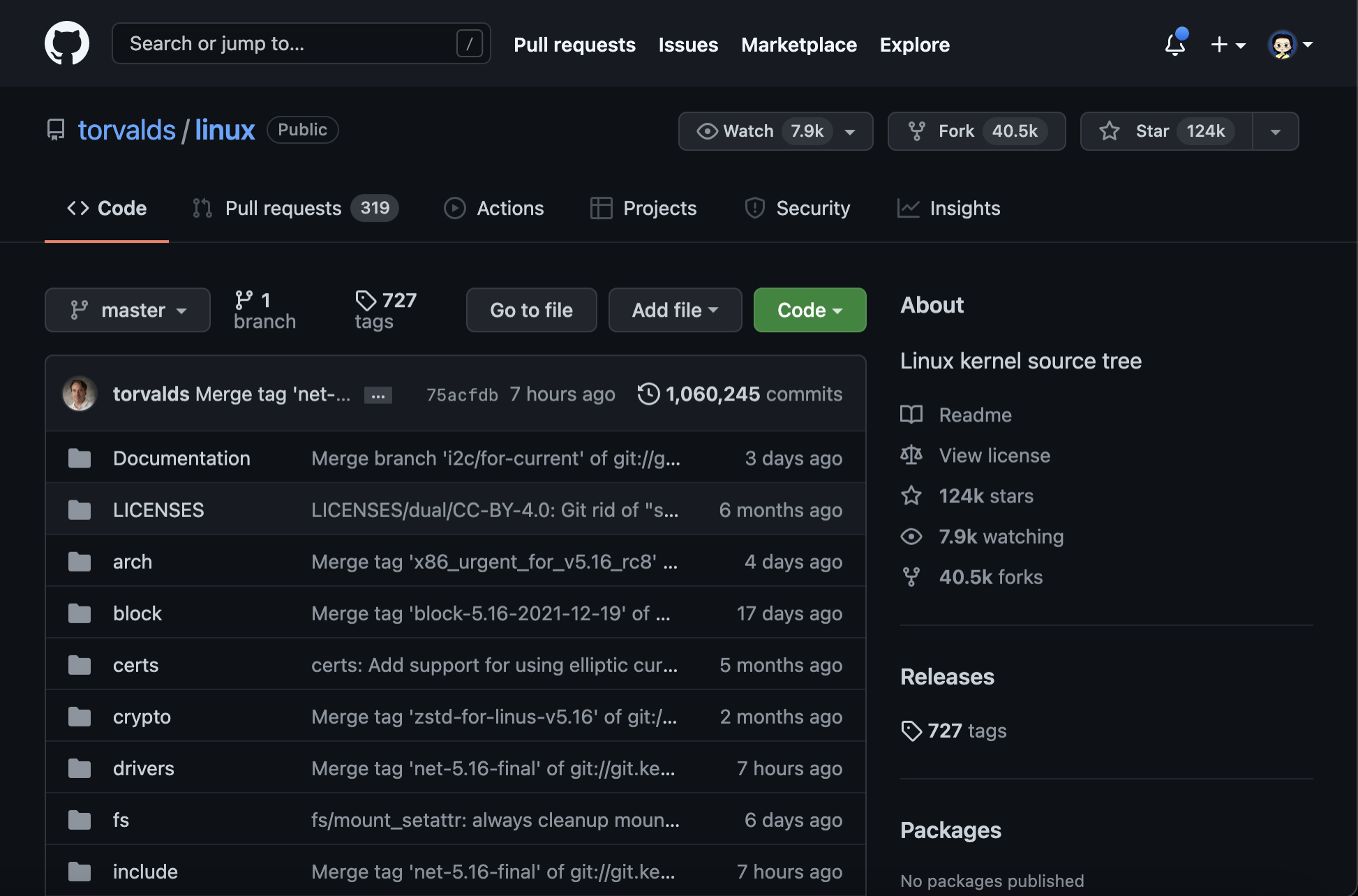Open the linux repository link
This screenshot has width=1358, height=896.
[x=225, y=130]
